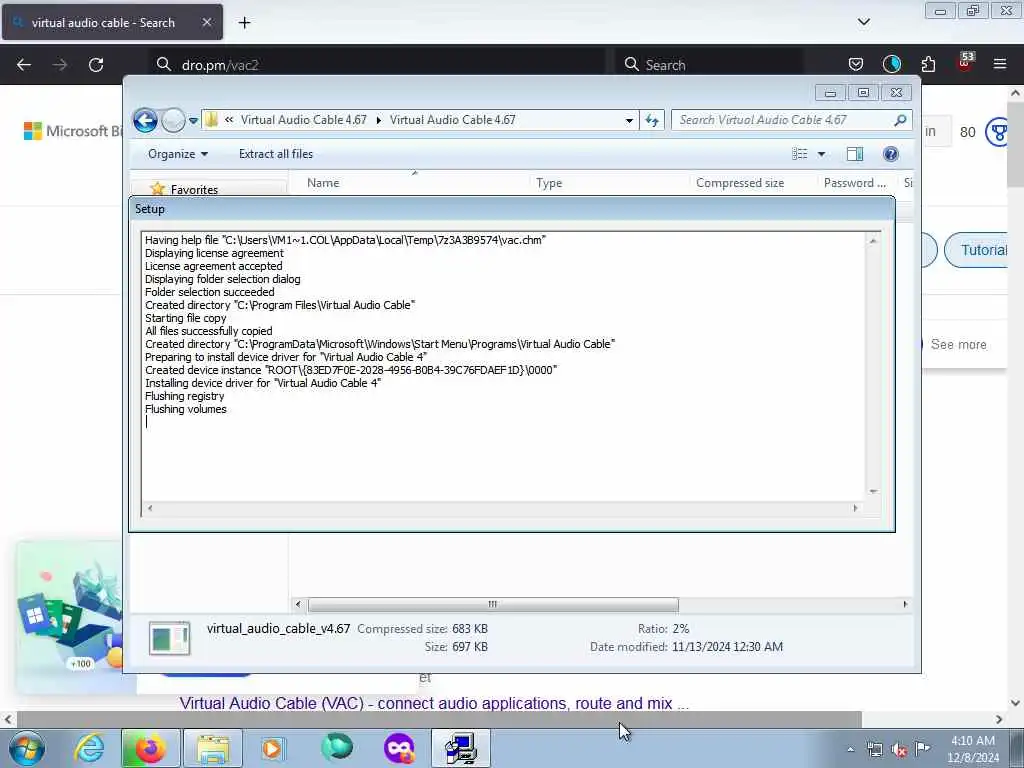Image resolution: width=1024 pixels, height=768 pixels.
Task: Click the right arrow of Explorer horizontal scrollbar
Action: point(905,605)
